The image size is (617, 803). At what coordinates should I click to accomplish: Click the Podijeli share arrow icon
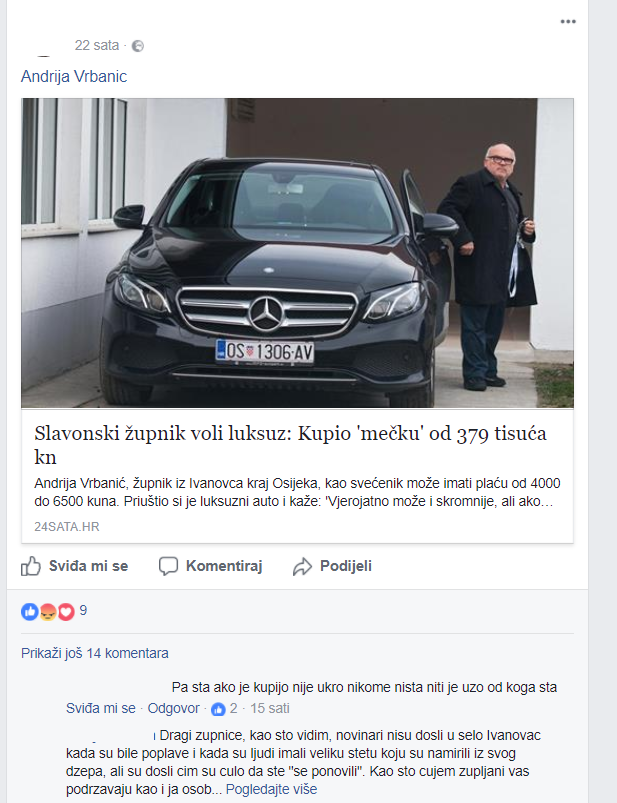click(303, 566)
